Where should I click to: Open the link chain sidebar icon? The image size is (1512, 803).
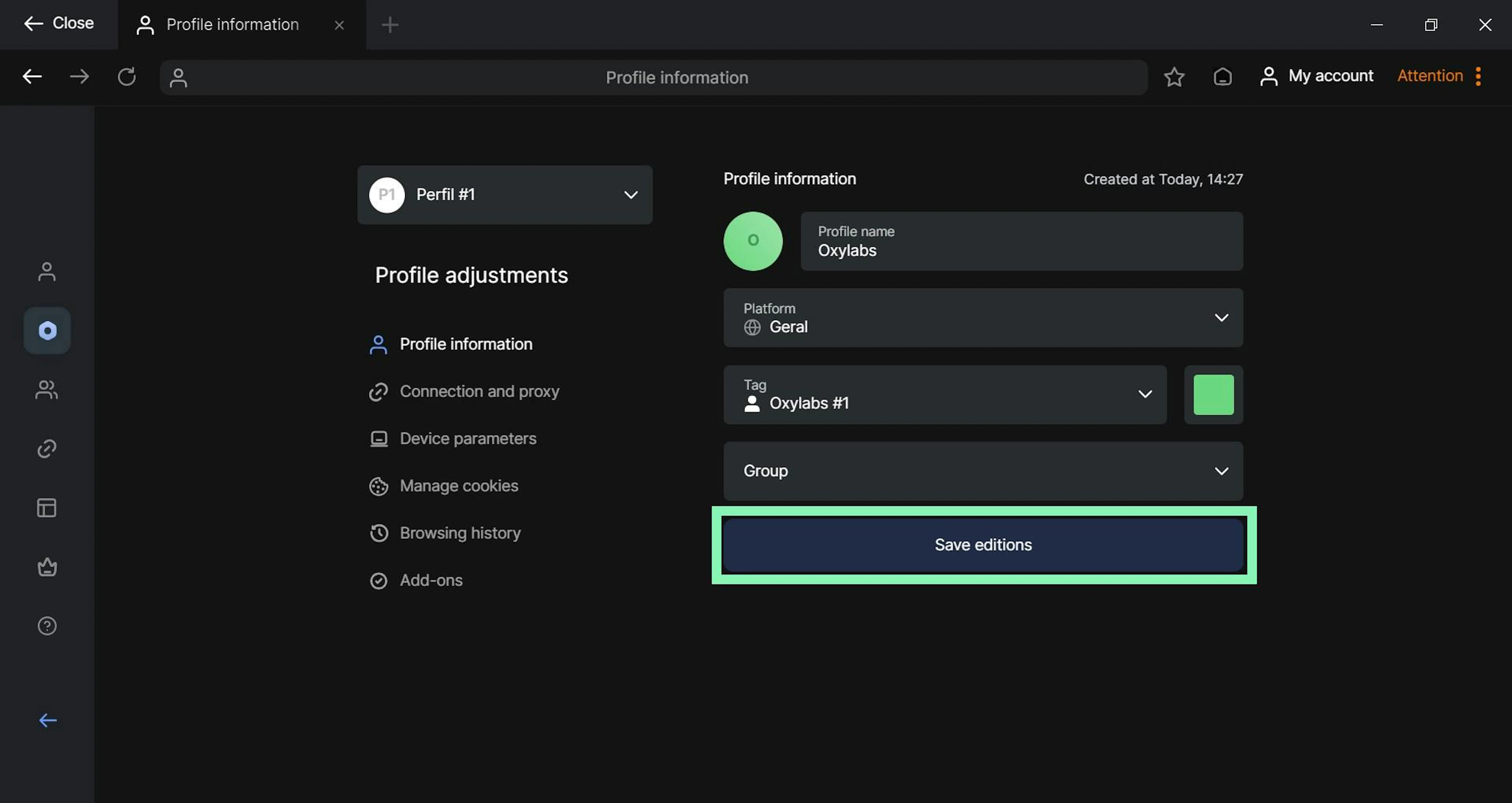point(47,448)
